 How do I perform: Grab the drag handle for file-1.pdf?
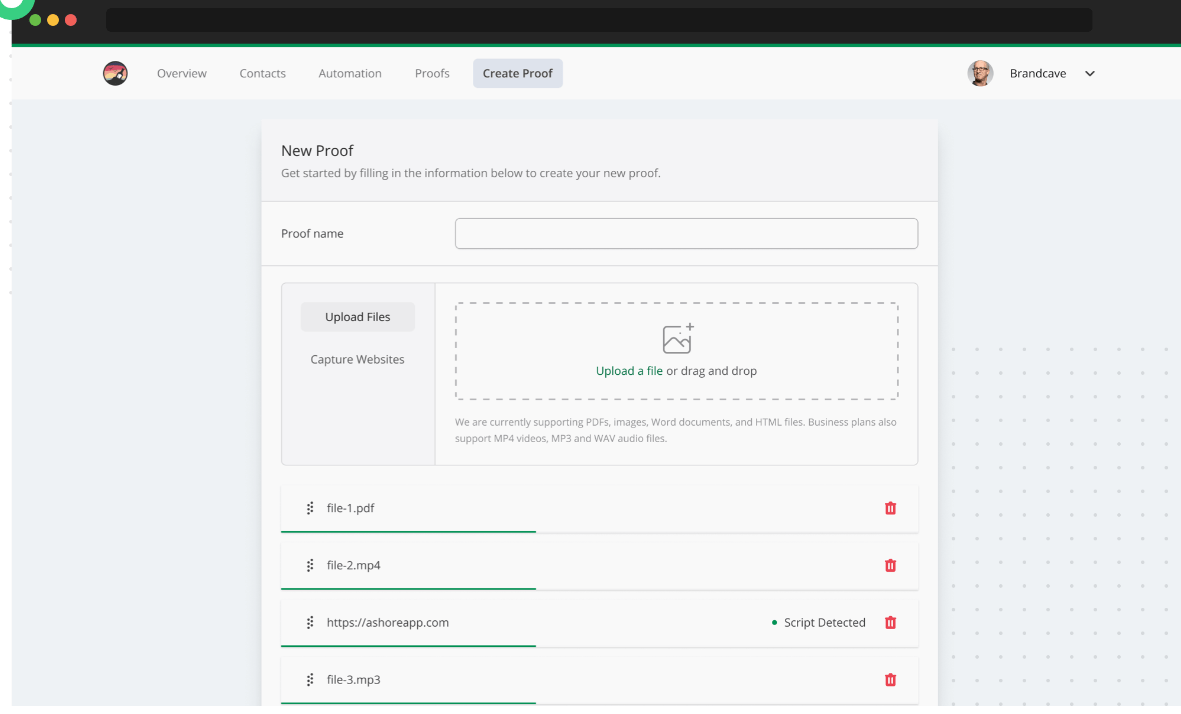tap(310, 508)
